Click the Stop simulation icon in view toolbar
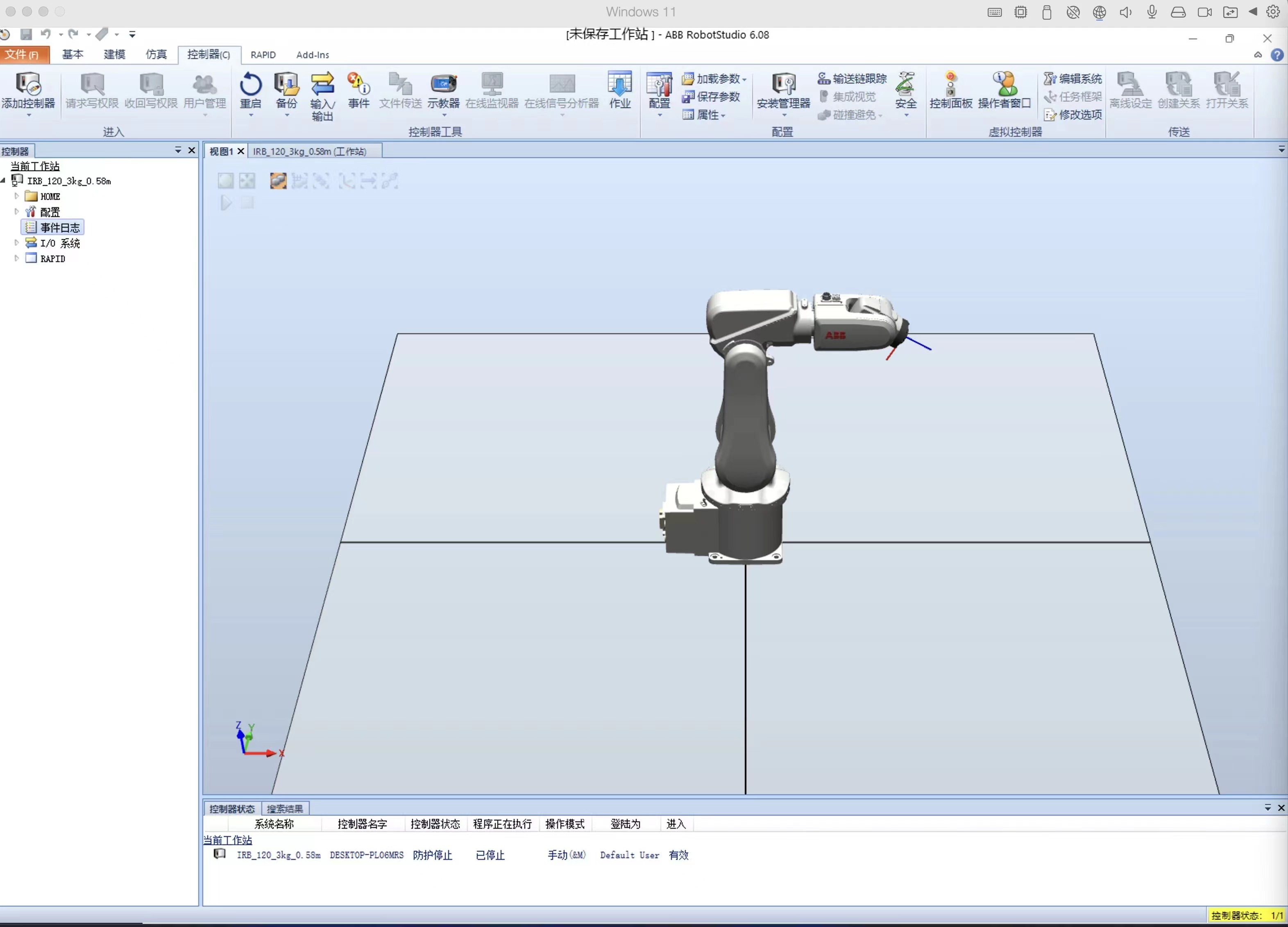The image size is (1288, 927). 247,203
